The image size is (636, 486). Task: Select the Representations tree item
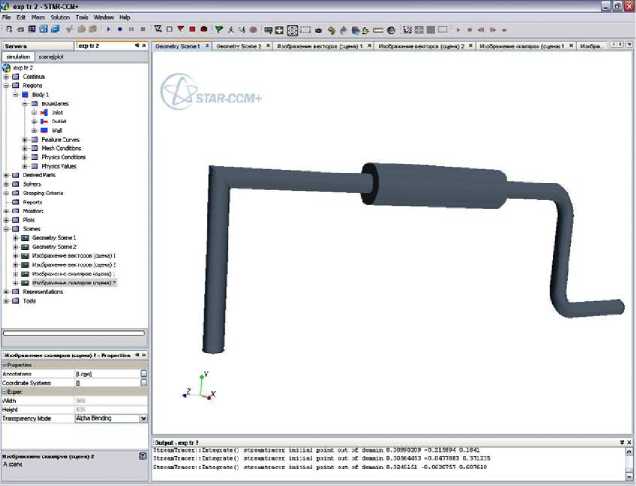click(43, 292)
